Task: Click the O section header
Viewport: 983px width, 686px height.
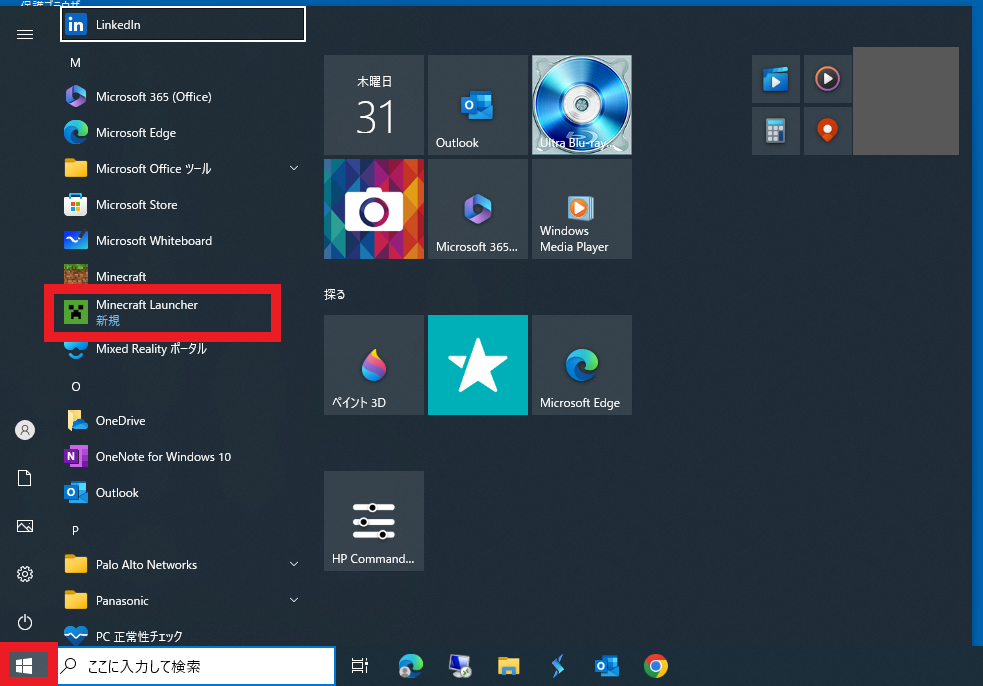Action: (x=75, y=386)
